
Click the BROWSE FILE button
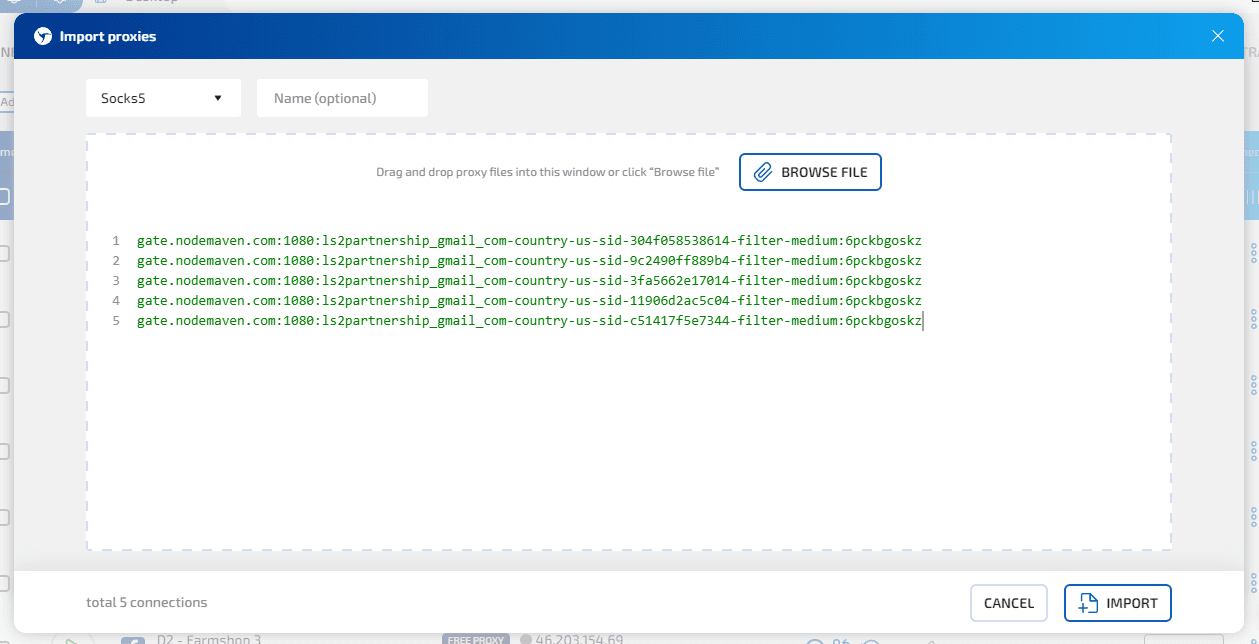tap(810, 172)
